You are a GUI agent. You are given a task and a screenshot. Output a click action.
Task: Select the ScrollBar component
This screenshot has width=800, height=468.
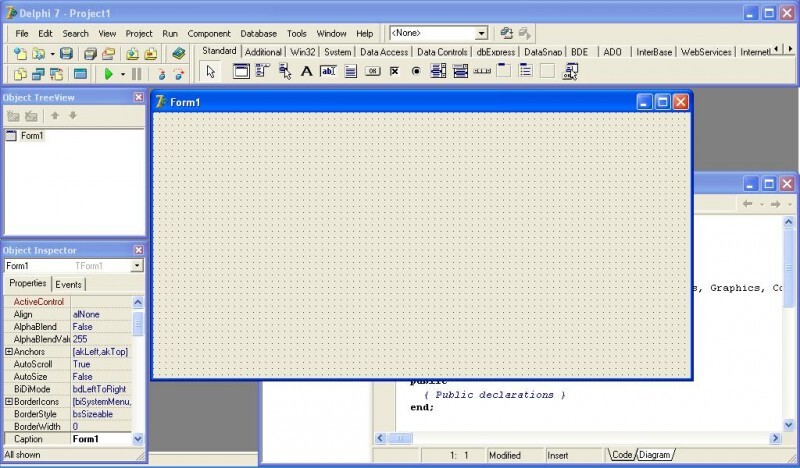pyautogui.click(x=482, y=71)
